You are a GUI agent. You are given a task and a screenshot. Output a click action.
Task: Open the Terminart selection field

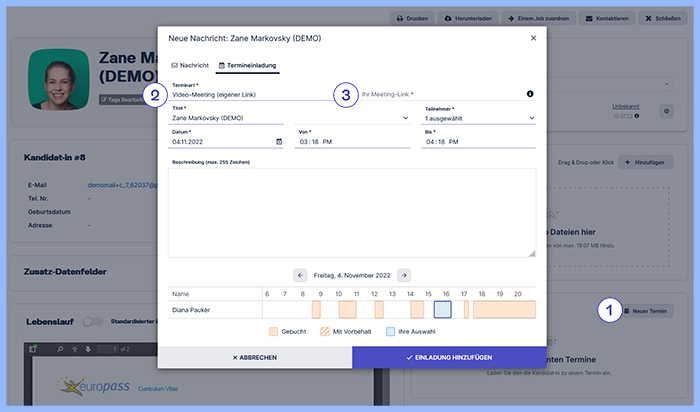coord(250,94)
